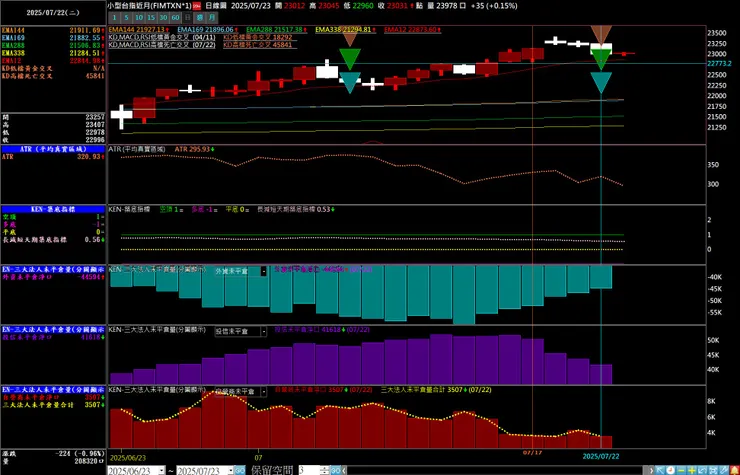Click the 自營商未平倉淨口 3507 chart label
The height and width of the screenshot is (475, 740).
point(323,390)
